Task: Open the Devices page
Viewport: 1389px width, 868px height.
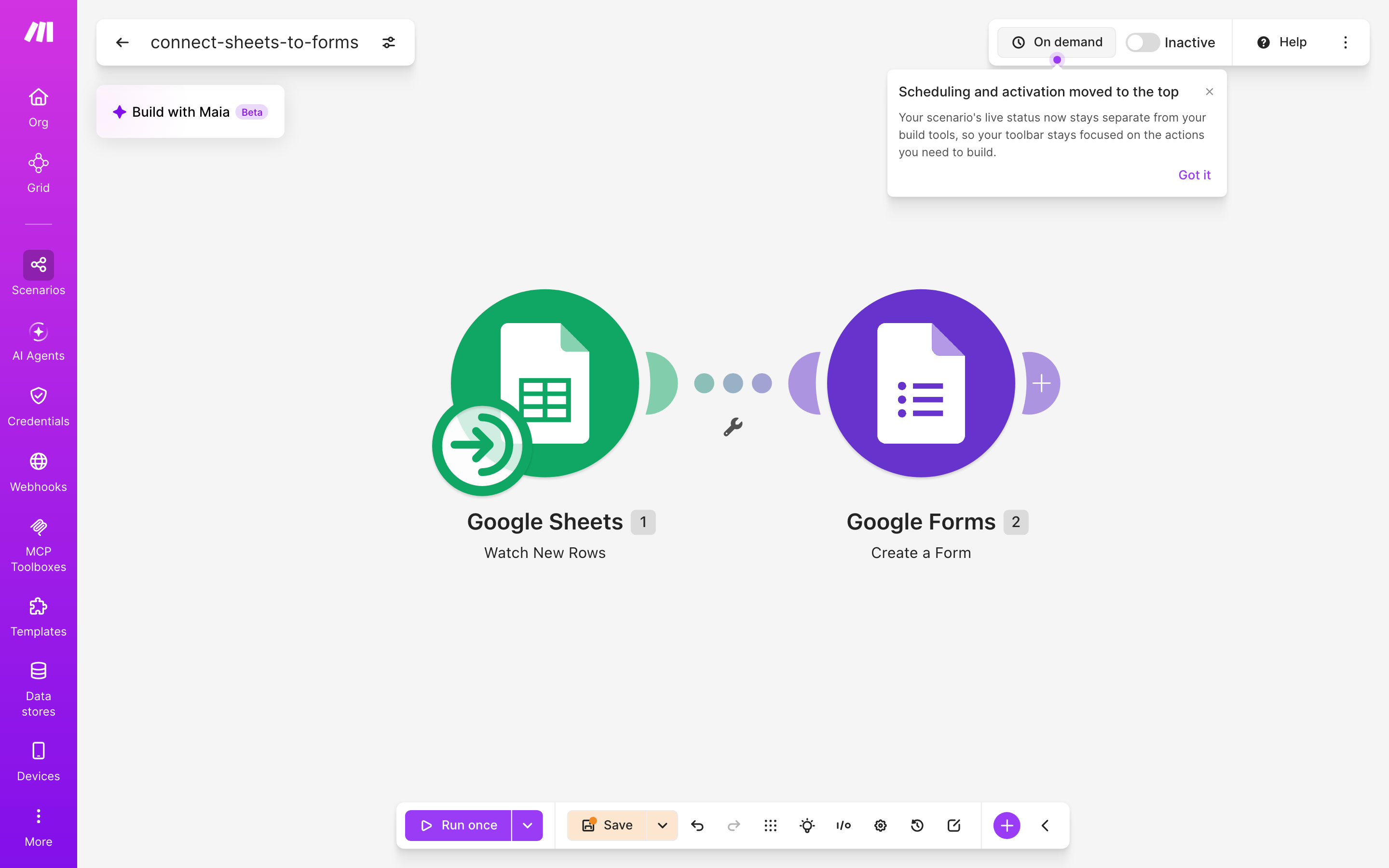Action: point(39,762)
